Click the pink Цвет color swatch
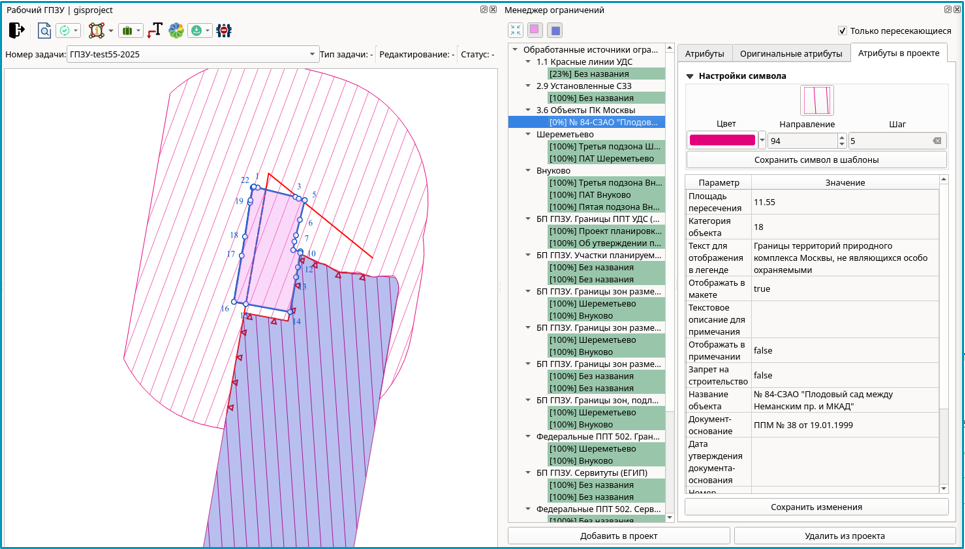 722,140
